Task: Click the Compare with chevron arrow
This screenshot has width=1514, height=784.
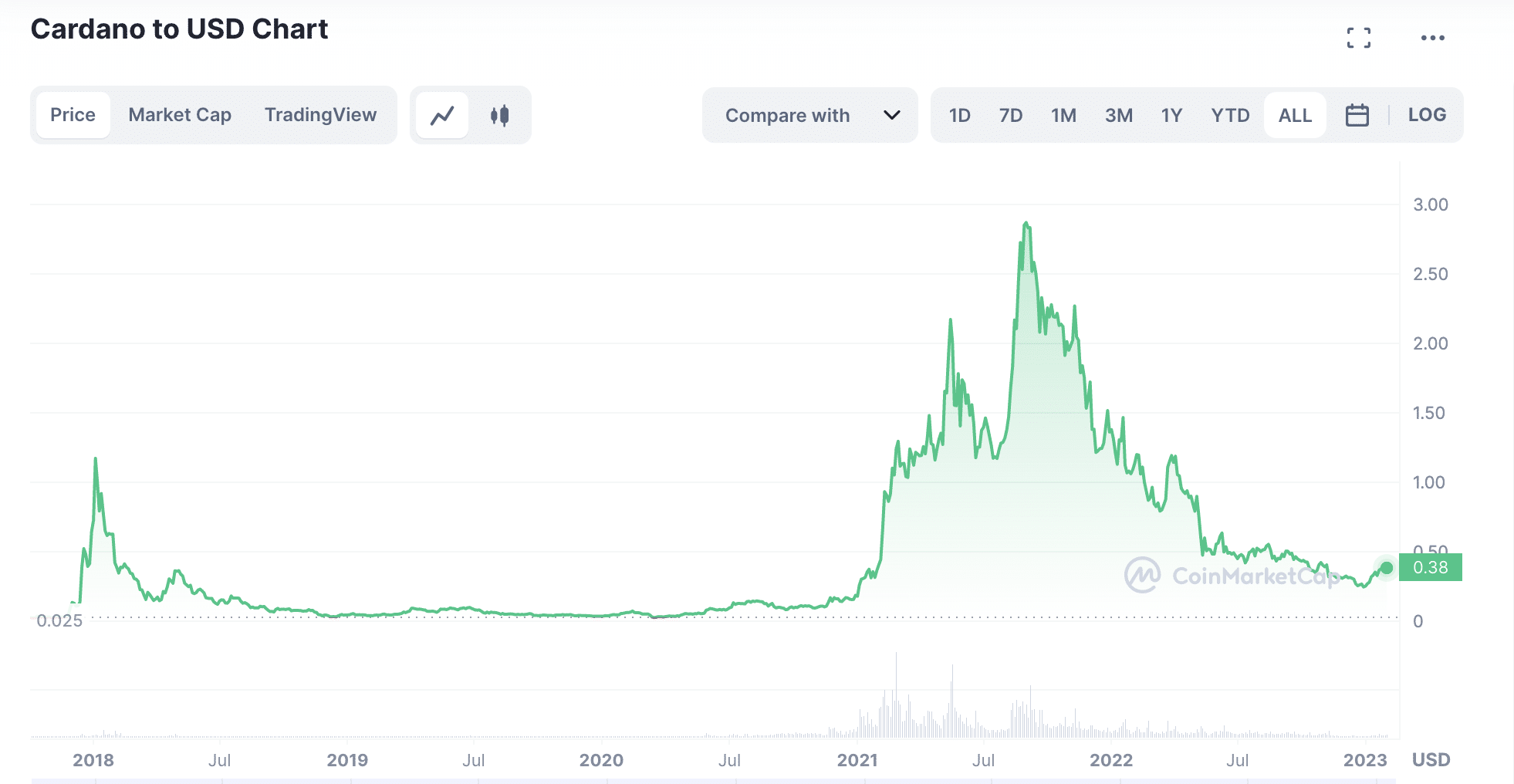Action: point(891,116)
